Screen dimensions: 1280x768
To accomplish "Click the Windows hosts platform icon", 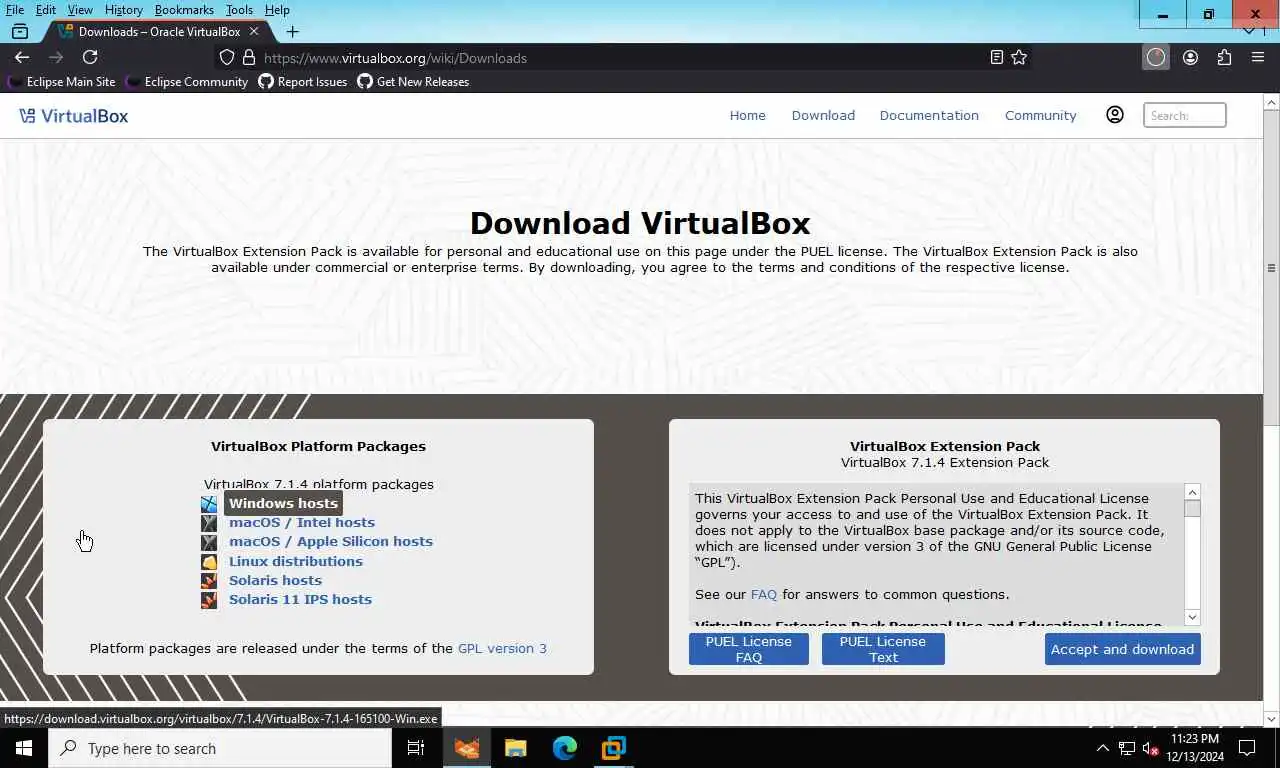I will 209,504.
